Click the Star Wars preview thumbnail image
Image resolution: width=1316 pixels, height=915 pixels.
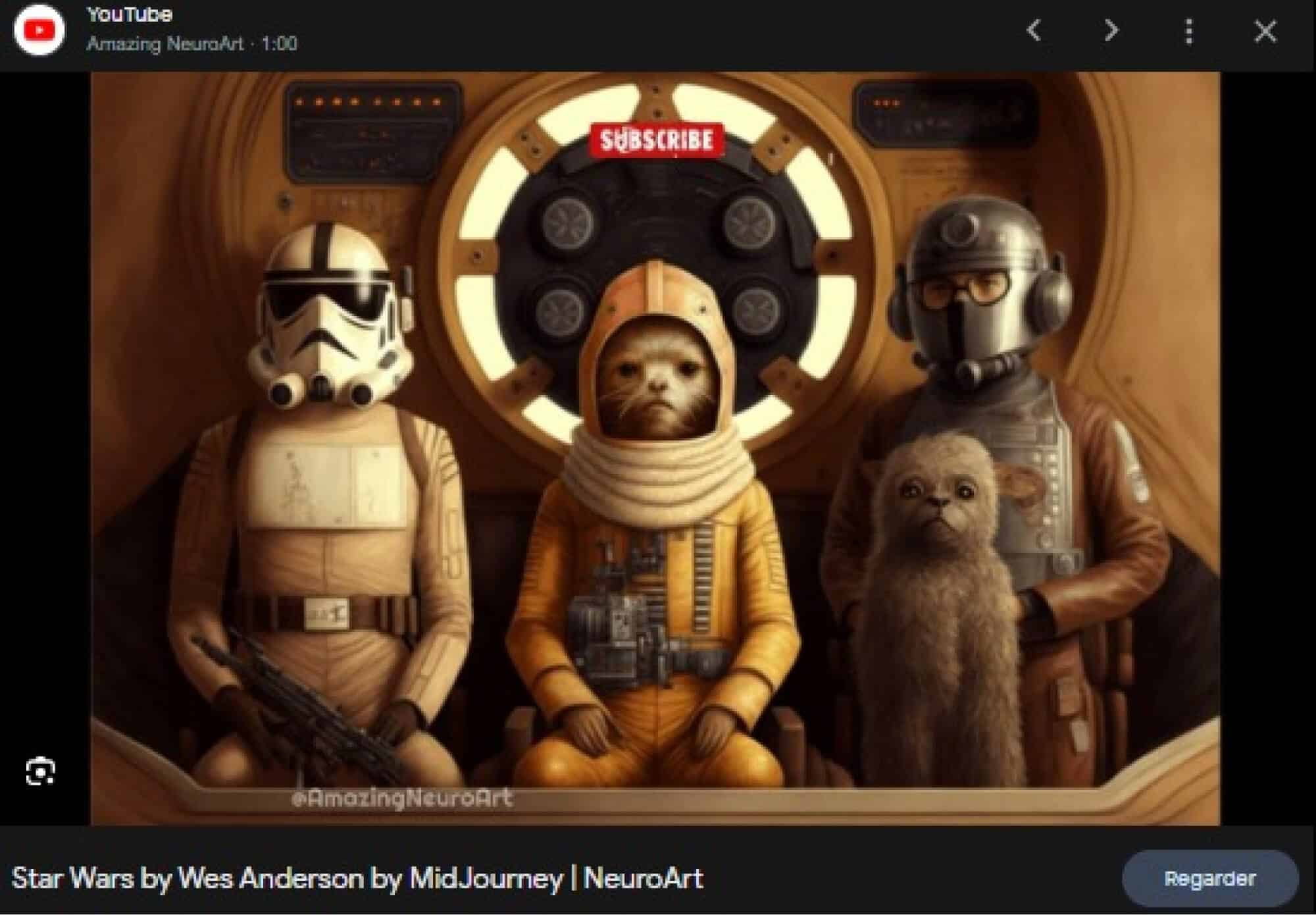(x=655, y=448)
